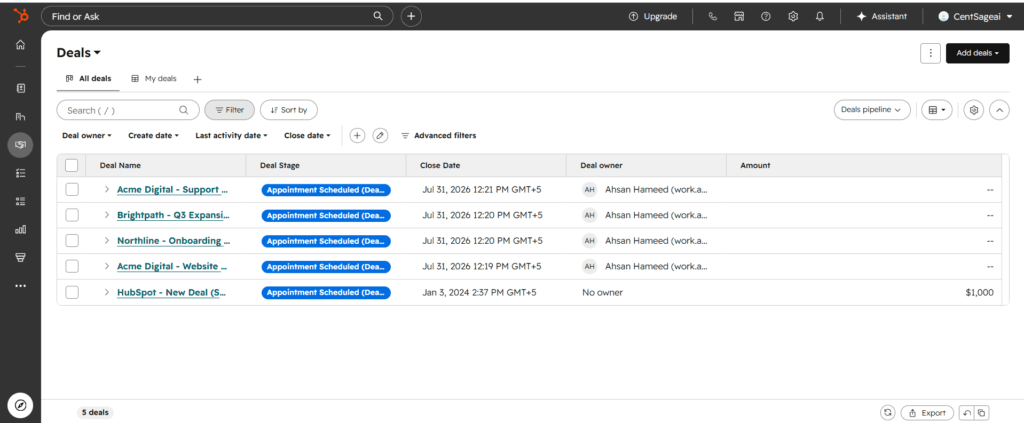Open the bookmarks icon in sidebar
1024x423 pixels.
pos(20,87)
